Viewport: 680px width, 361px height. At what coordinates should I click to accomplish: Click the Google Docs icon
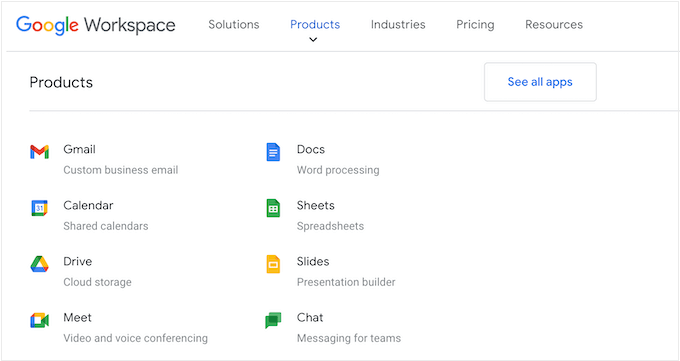(x=273, y=152)
